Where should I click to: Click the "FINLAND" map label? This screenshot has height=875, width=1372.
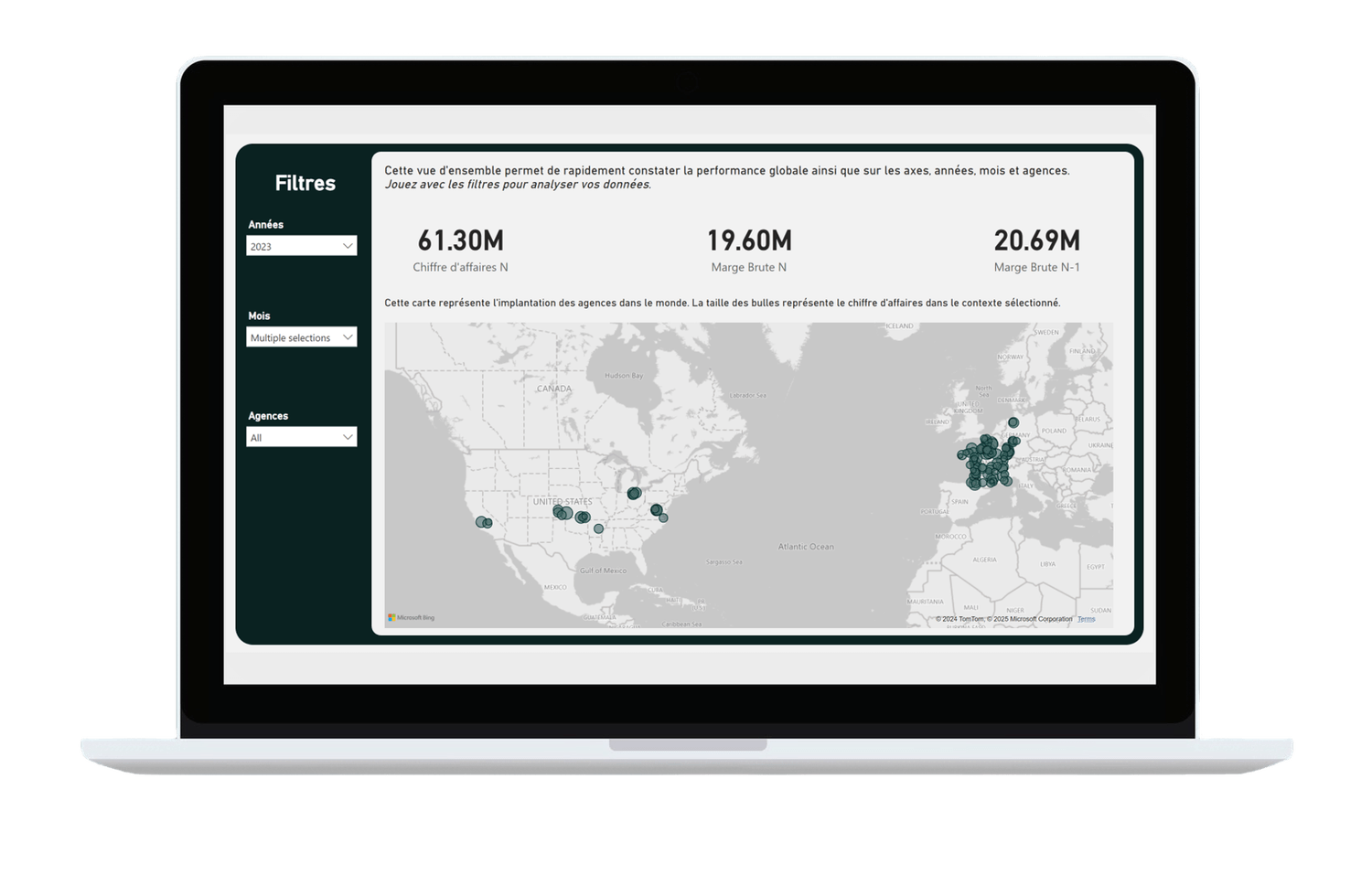pyautogui.click(x=1083, y=351)
